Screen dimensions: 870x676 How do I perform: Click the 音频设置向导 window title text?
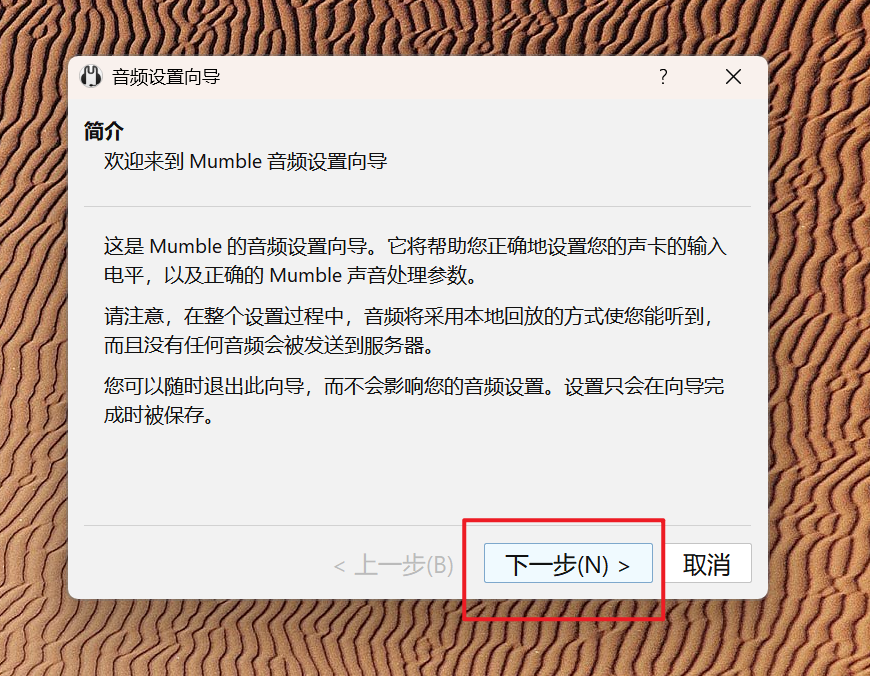click(x=166, y=77)
